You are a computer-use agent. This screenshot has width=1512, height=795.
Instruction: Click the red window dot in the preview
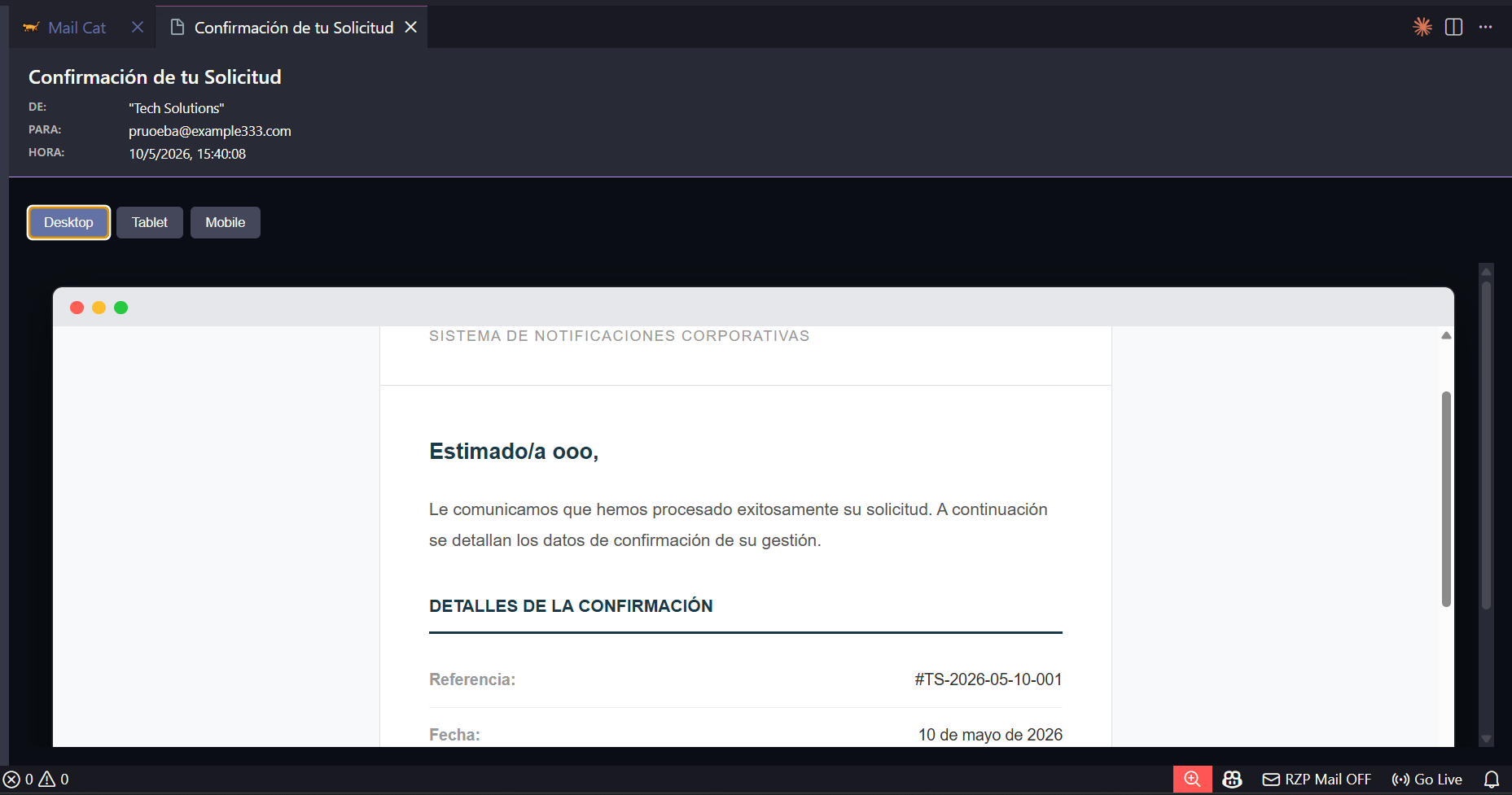click(77, 308)
